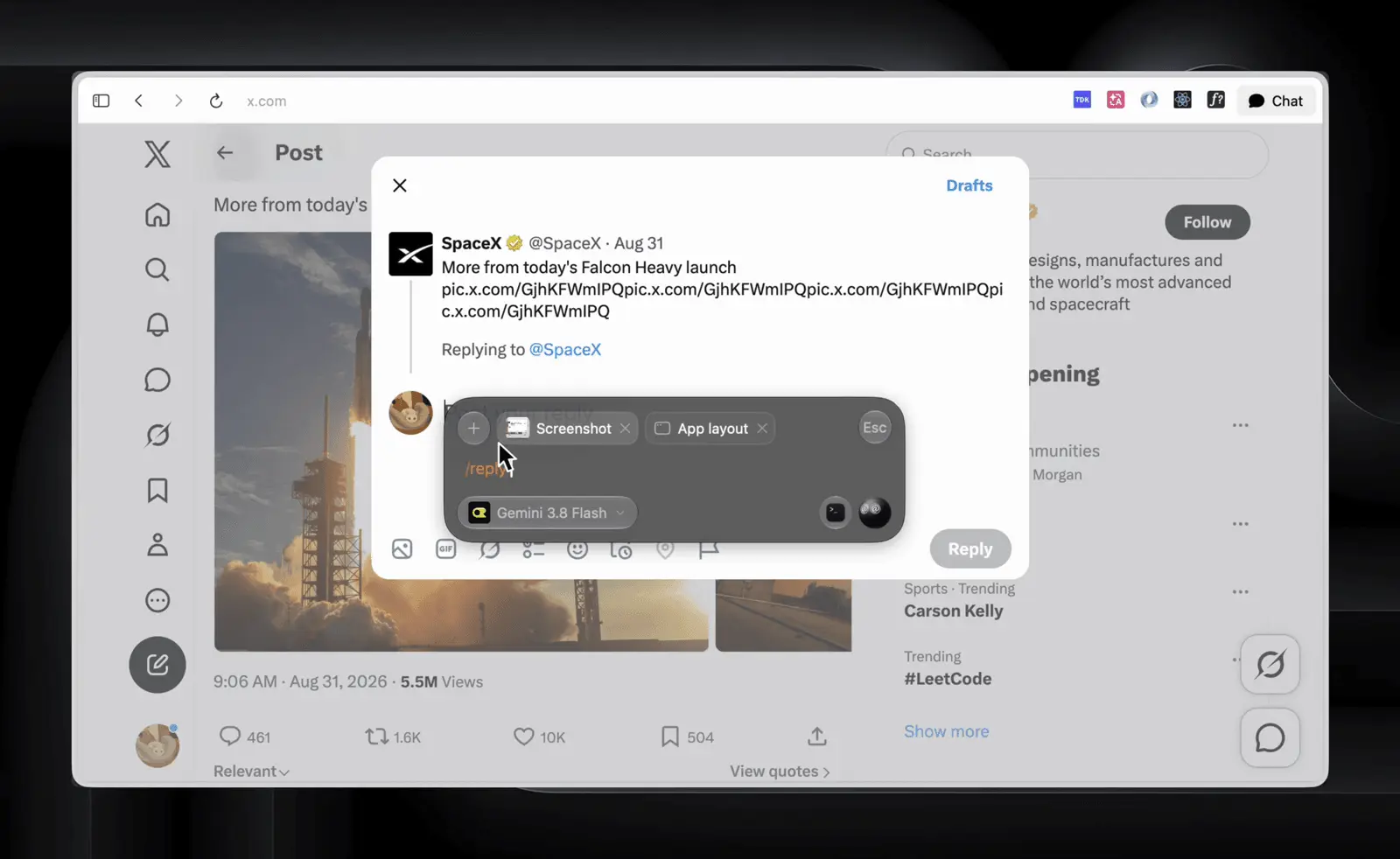Open the 461 replies comment icon
The height and width of the screenshot is (859, 1400).
coord(230,737)
